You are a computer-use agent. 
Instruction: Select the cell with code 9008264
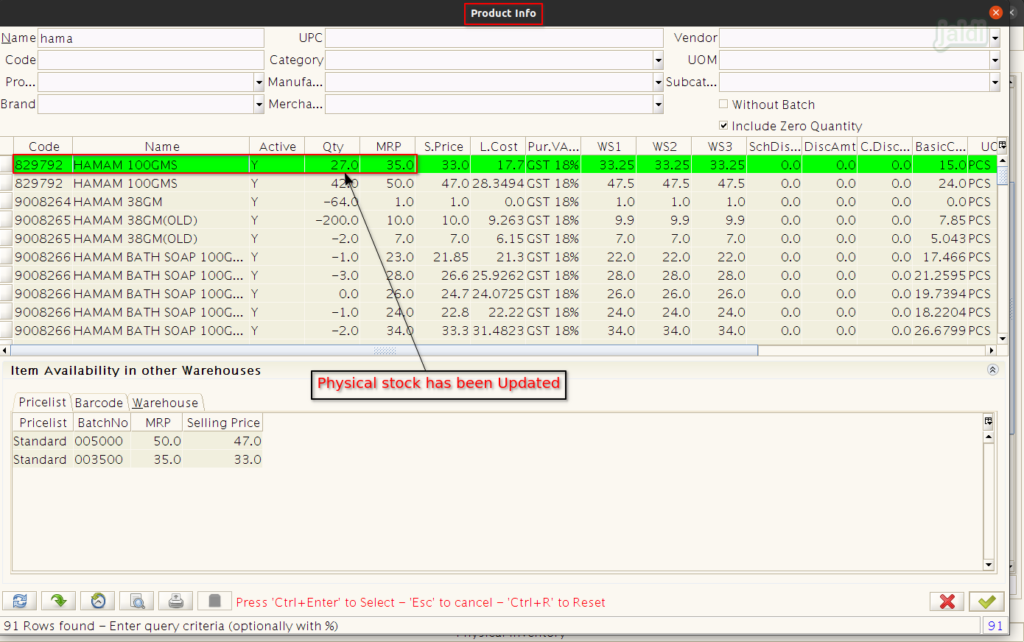[42, 202]
